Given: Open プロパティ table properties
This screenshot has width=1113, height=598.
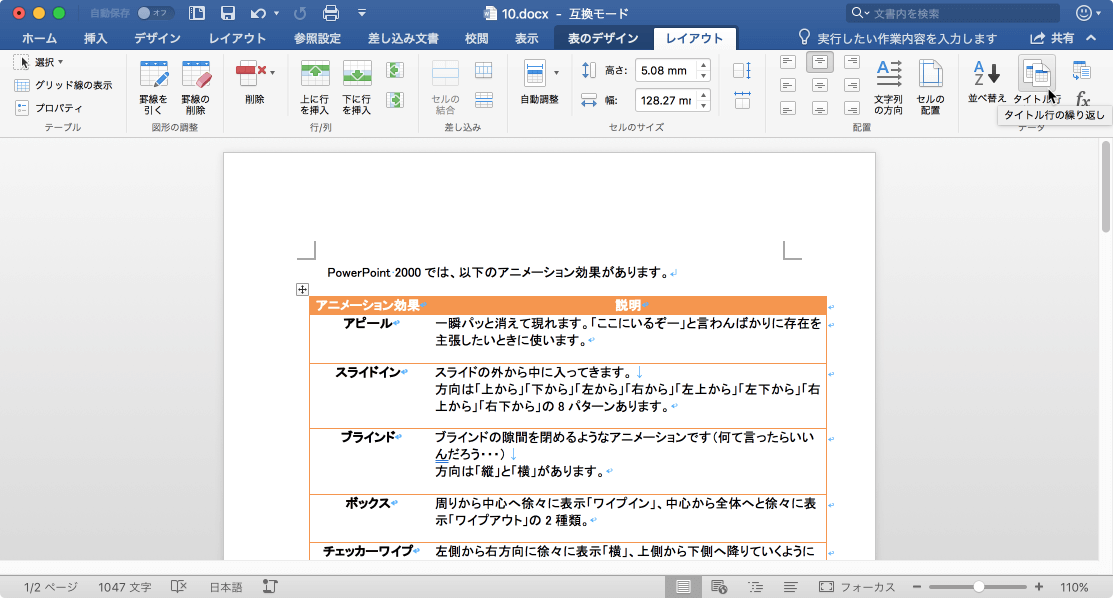Looking at the screenshot, I should pos(48,108).
